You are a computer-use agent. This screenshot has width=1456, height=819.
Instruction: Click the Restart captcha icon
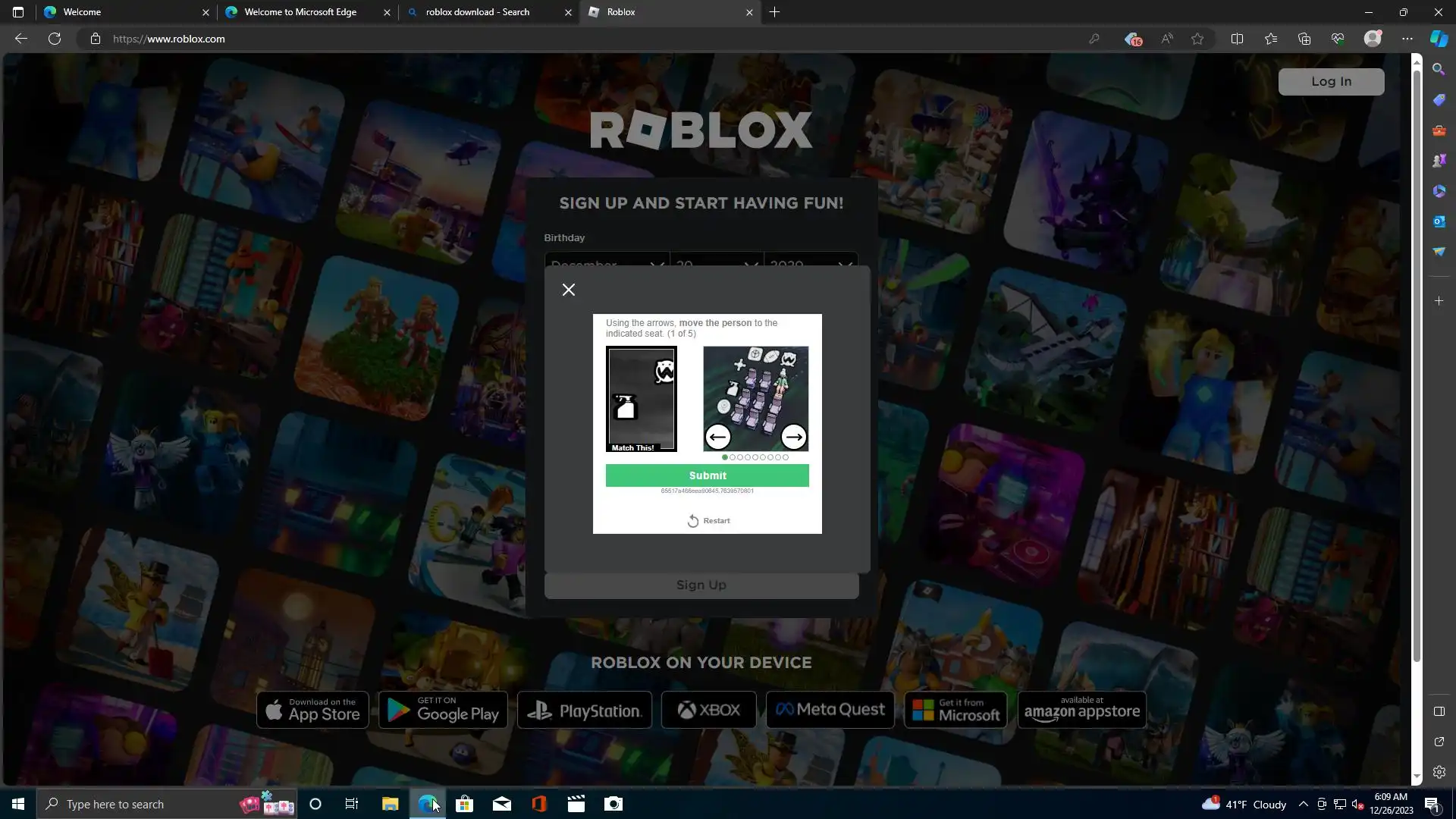[x=693, y=521]
